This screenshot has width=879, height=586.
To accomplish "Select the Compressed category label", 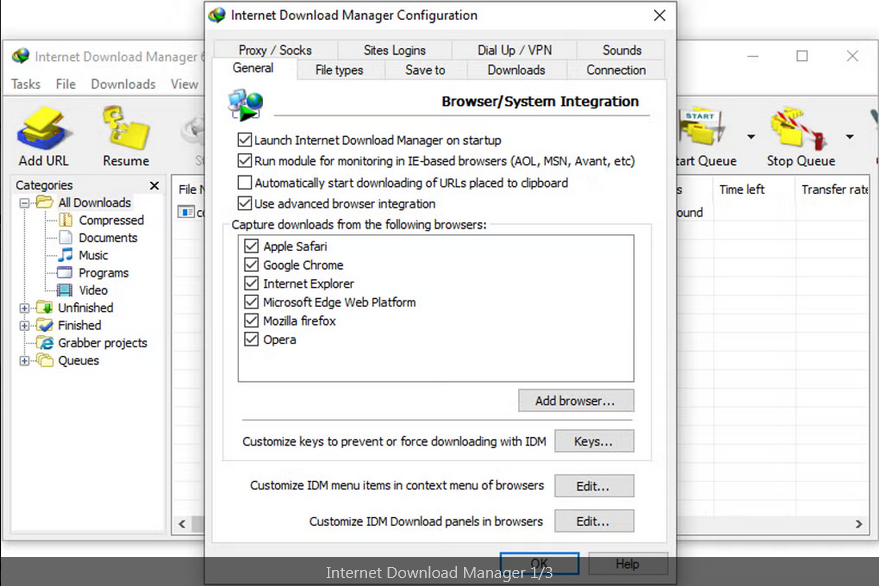I will pos(111,220).
